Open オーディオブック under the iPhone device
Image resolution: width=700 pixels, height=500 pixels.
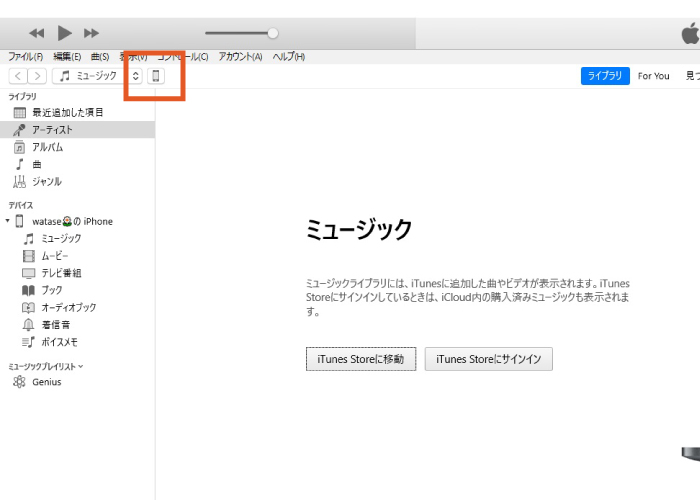coord(69,308)
